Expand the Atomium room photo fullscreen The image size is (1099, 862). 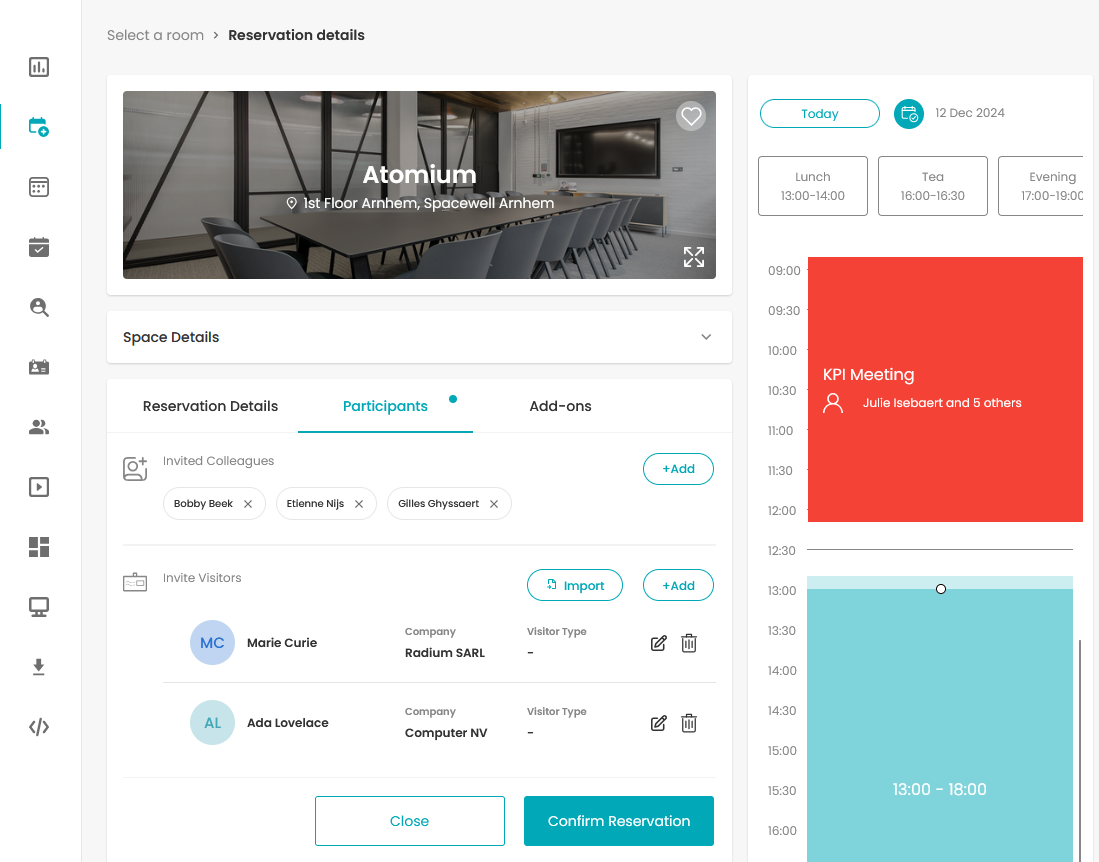point(694,257)
